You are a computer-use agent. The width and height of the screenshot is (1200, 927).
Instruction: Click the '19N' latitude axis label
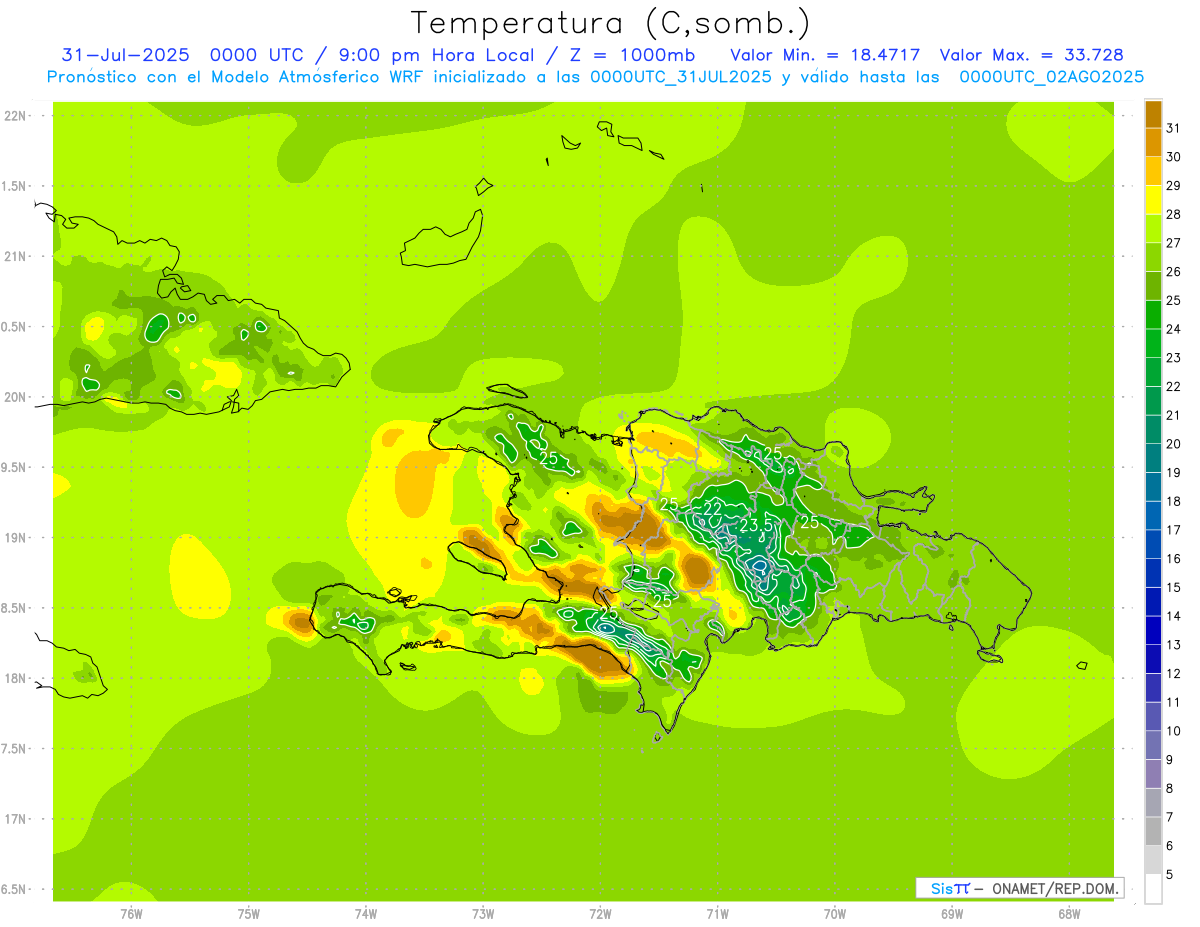click(x=16, y=538)
